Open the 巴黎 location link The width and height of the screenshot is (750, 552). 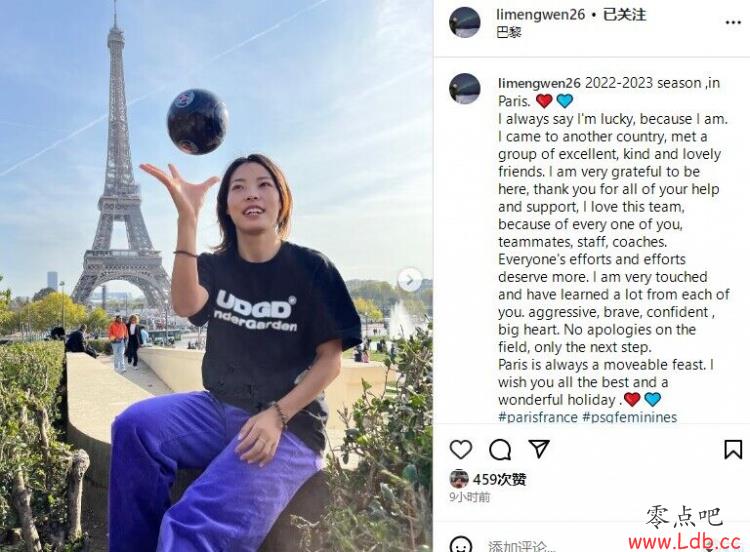(x=508, y=32)
